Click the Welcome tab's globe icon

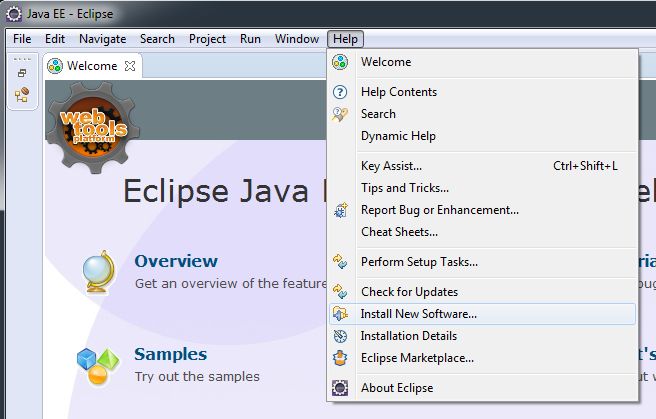pos(55,66)
